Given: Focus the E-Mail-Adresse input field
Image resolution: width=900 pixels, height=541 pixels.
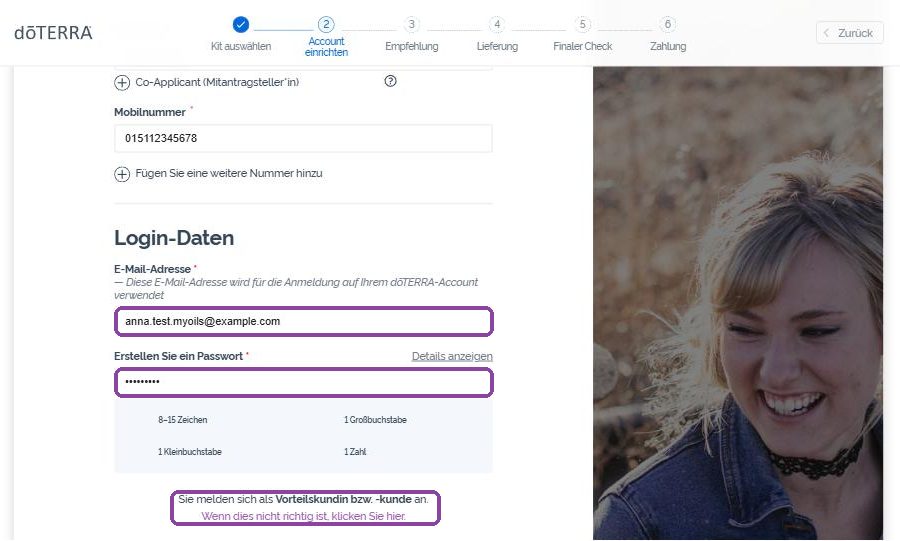Looking at the screenshot, I should tap(304, 321).
